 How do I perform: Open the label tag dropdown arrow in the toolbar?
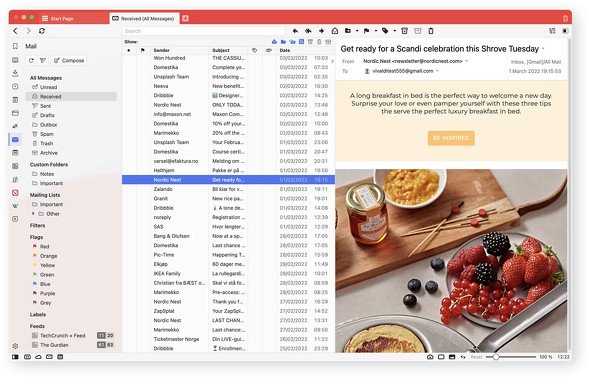tap(394, 31)
